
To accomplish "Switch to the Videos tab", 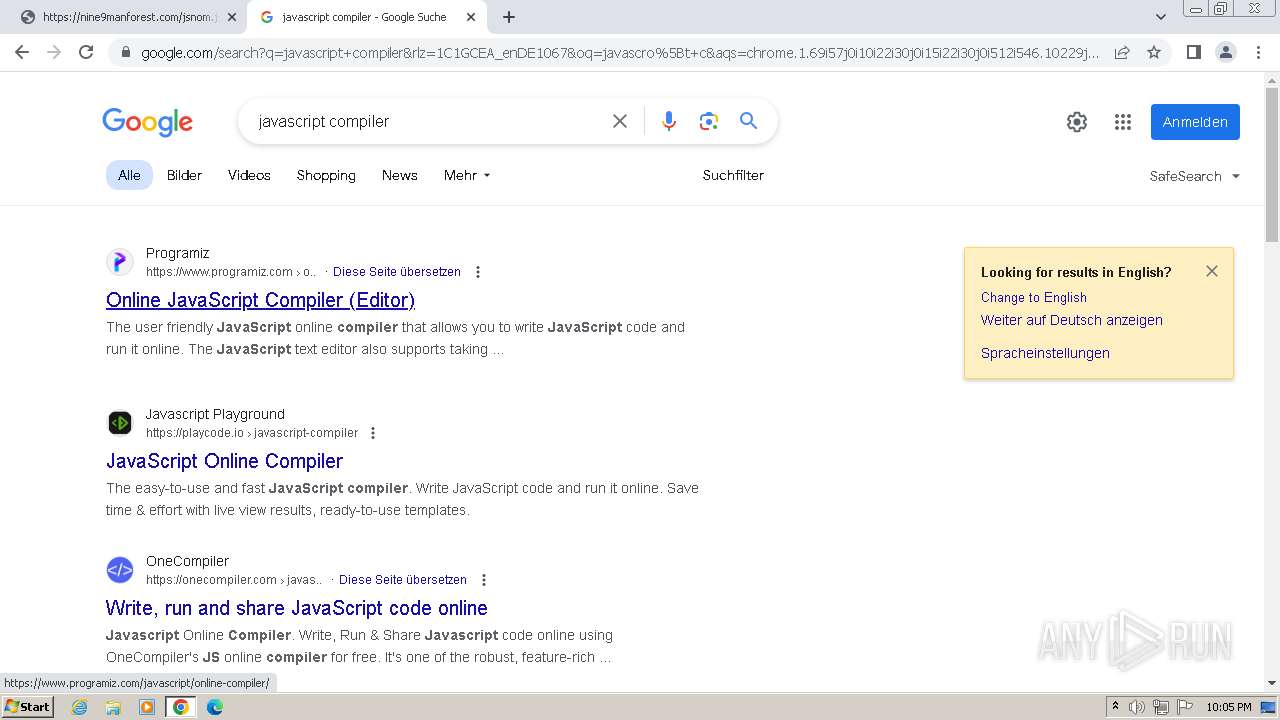I will click(x=249, y=175).
